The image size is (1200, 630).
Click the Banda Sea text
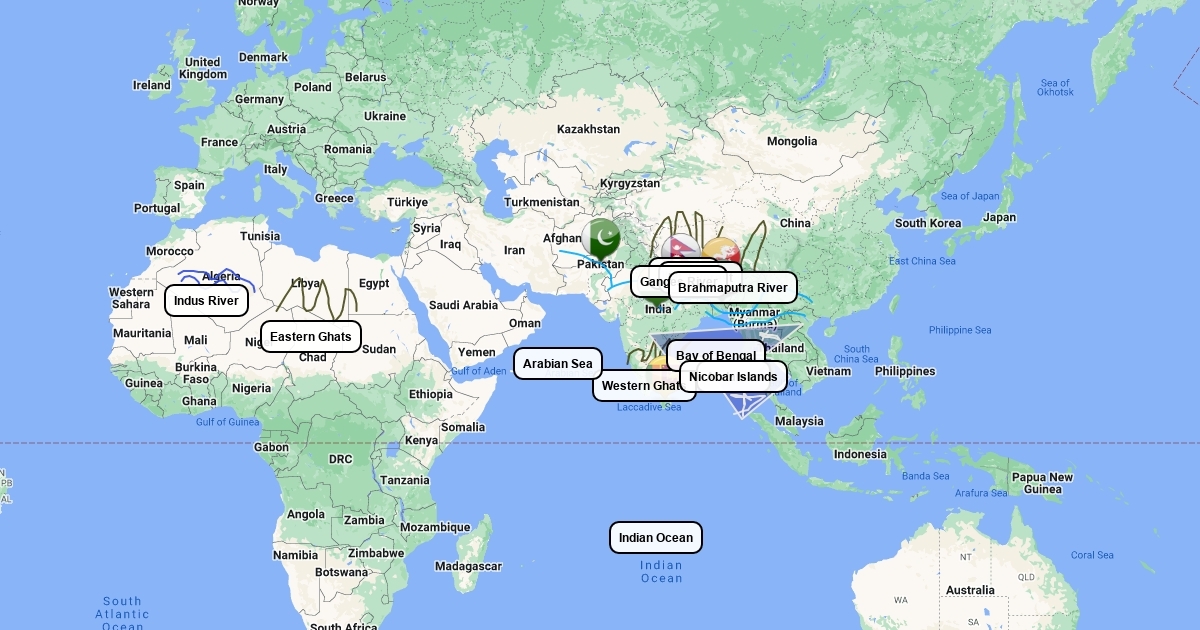point(926,476)
